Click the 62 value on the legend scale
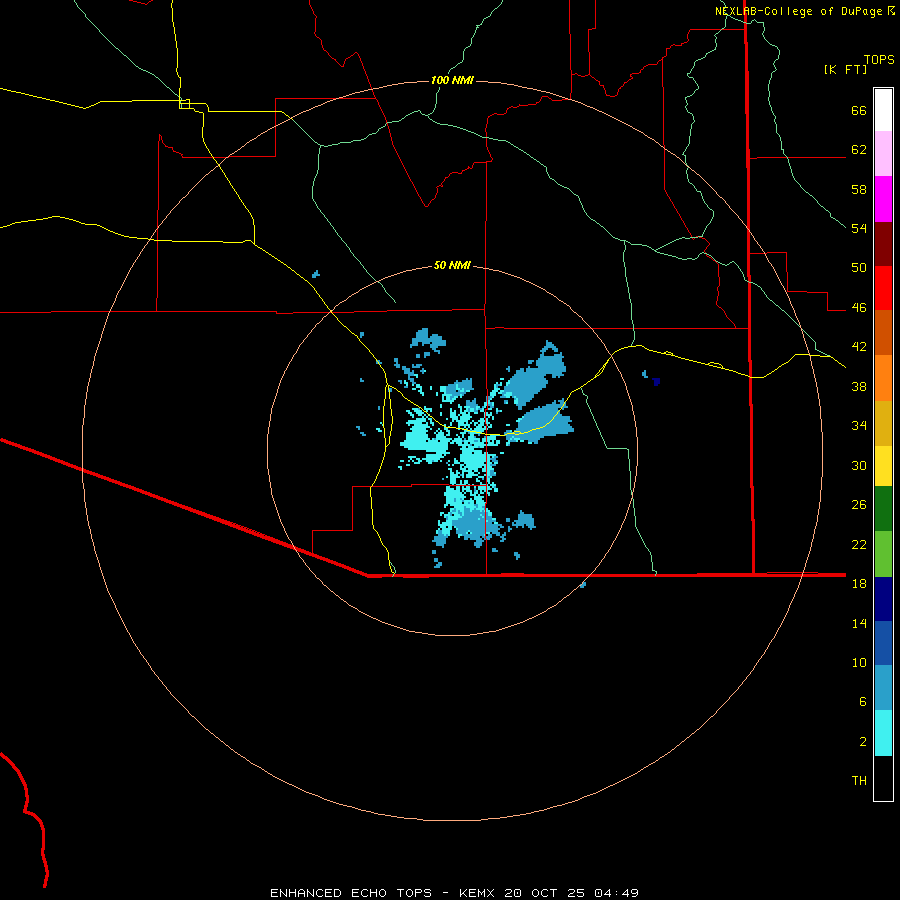 [x=859, y=150]
